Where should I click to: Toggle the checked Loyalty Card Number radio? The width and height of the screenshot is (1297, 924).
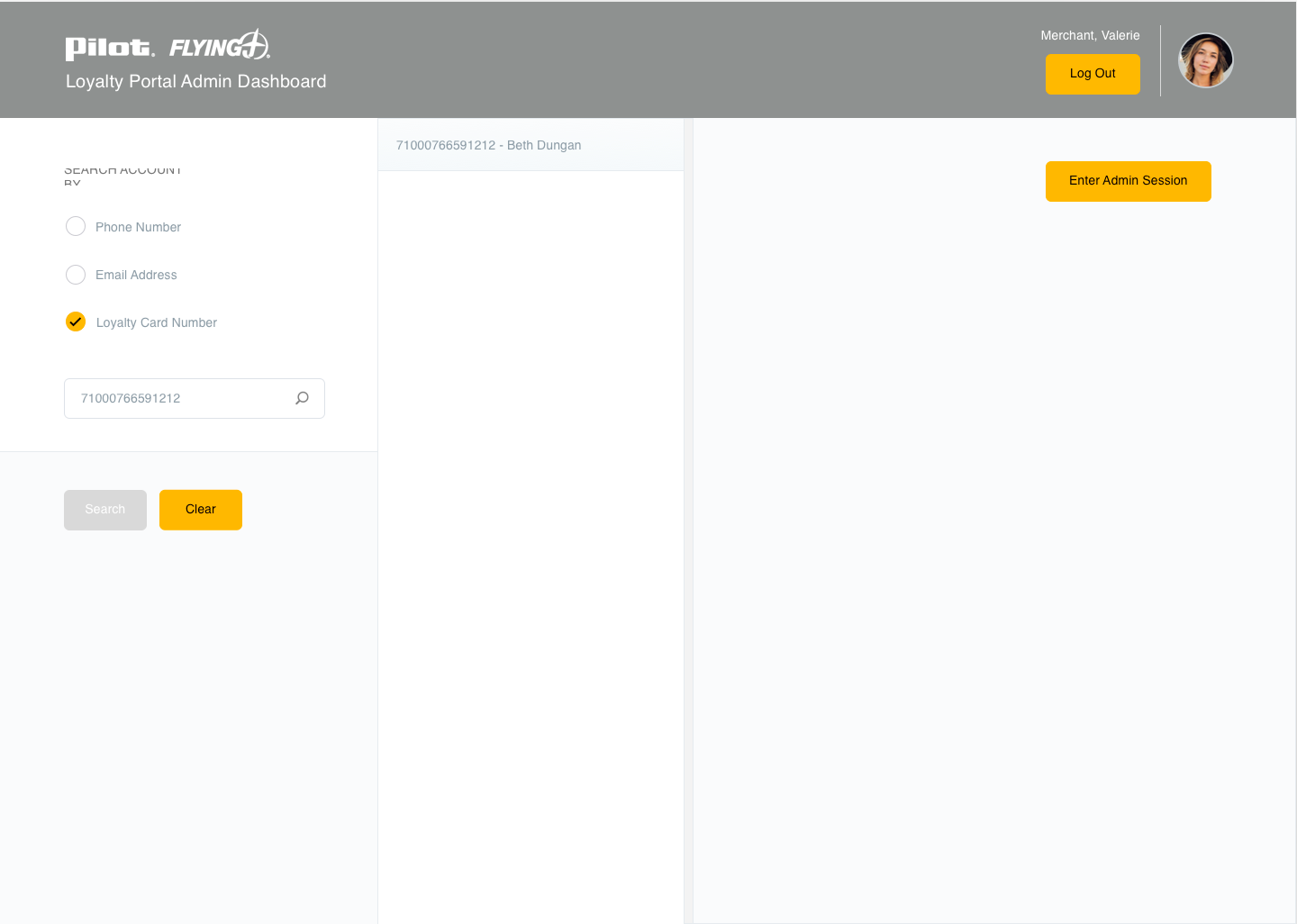(x=76, y=322)
